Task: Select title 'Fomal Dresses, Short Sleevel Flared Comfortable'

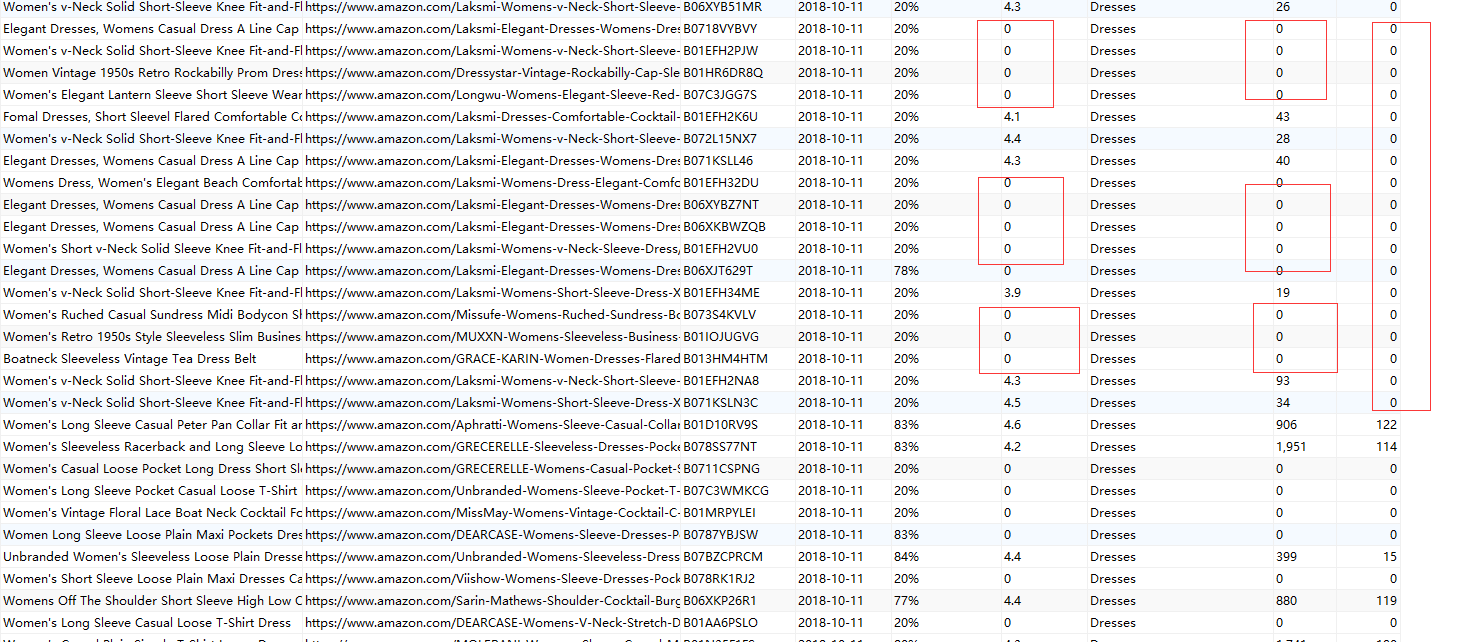Action: [152, 116]
